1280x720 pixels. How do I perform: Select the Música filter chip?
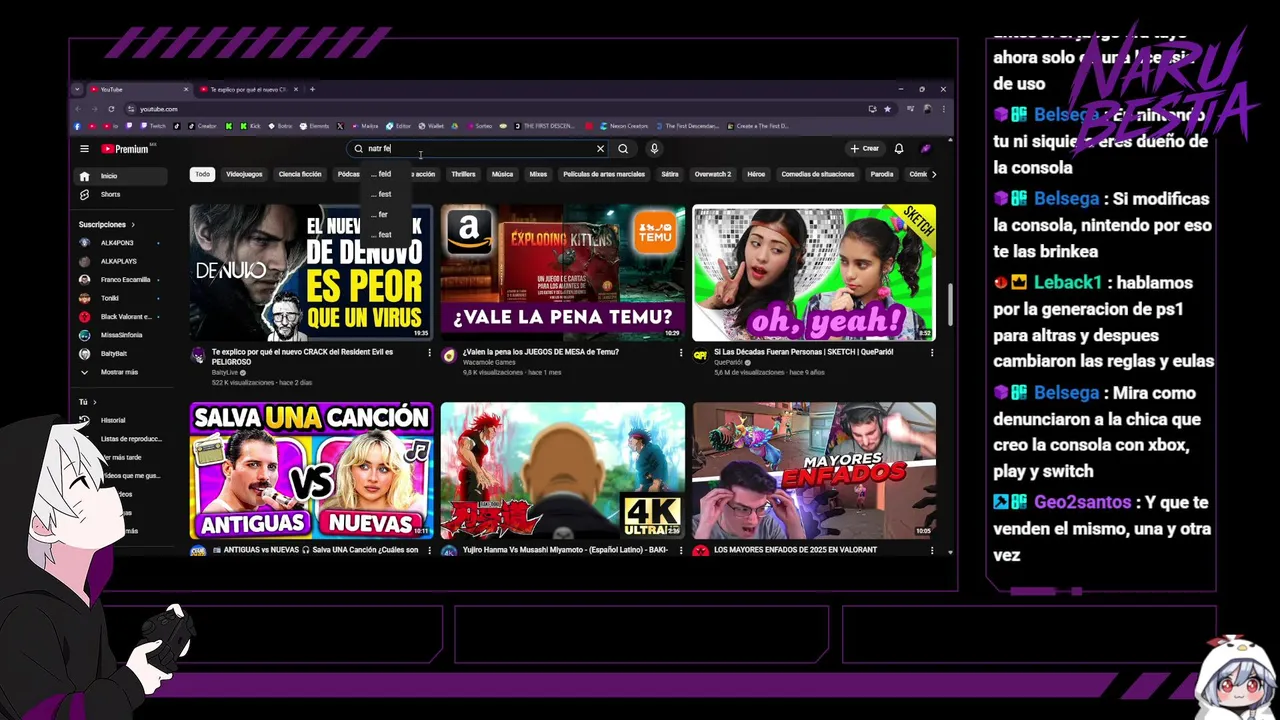pos(502,174)
